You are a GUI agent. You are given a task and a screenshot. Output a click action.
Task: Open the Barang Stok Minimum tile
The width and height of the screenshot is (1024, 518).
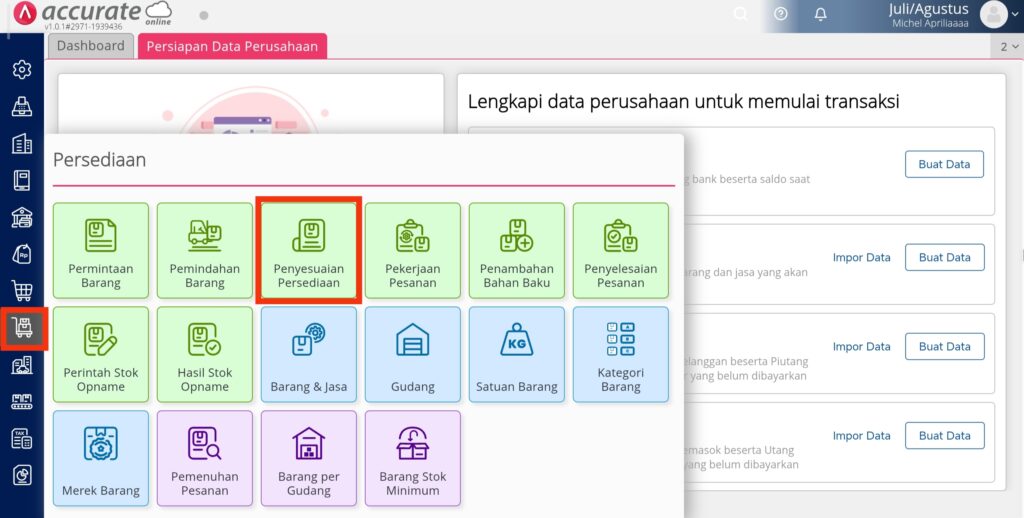pos(413,458)
